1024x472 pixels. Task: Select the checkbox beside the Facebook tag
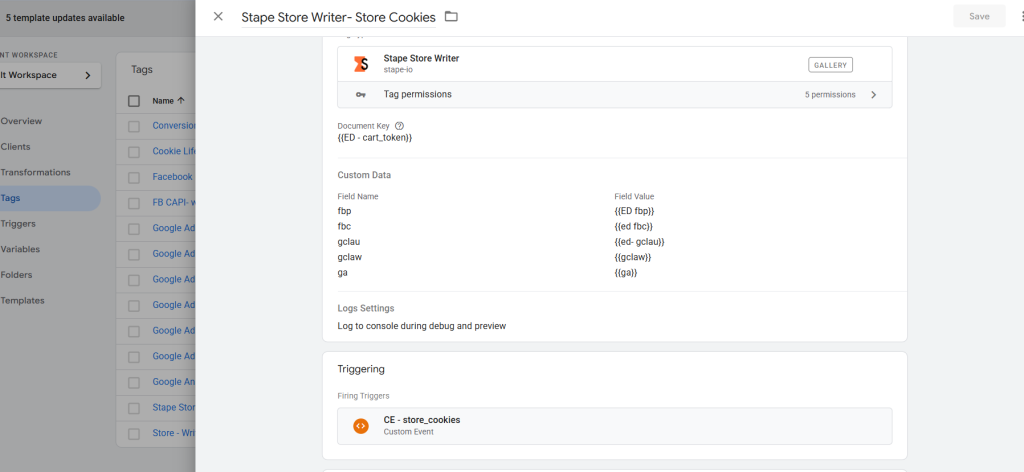click(x=134, y=177)
